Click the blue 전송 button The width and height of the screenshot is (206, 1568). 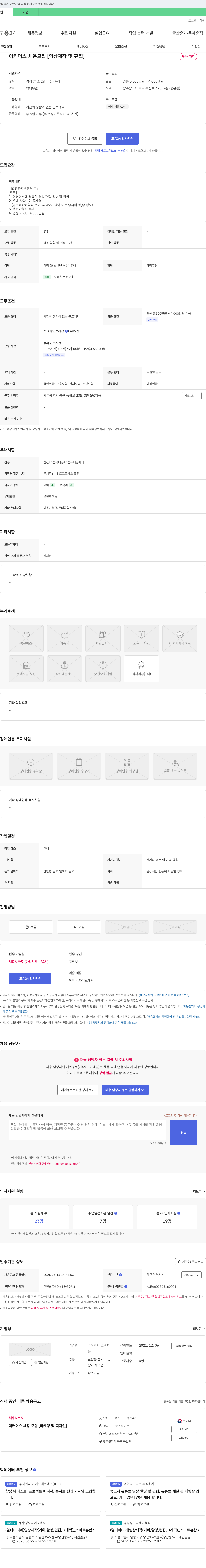tap(183, 1133)
